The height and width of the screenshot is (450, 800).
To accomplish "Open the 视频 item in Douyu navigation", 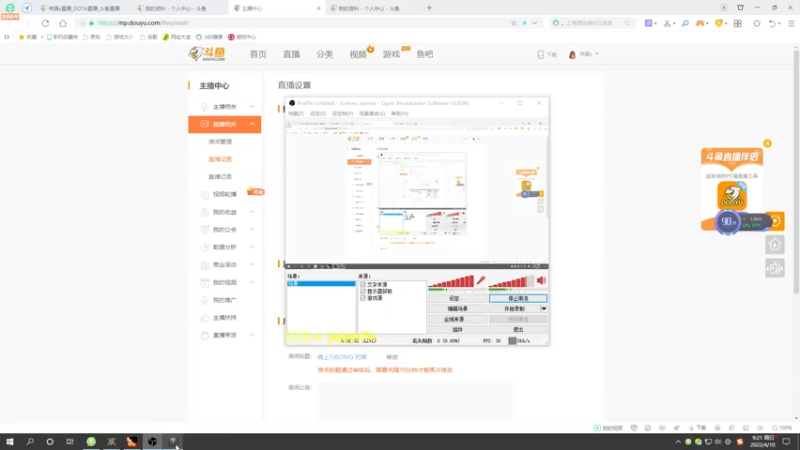I will (358, 54).
